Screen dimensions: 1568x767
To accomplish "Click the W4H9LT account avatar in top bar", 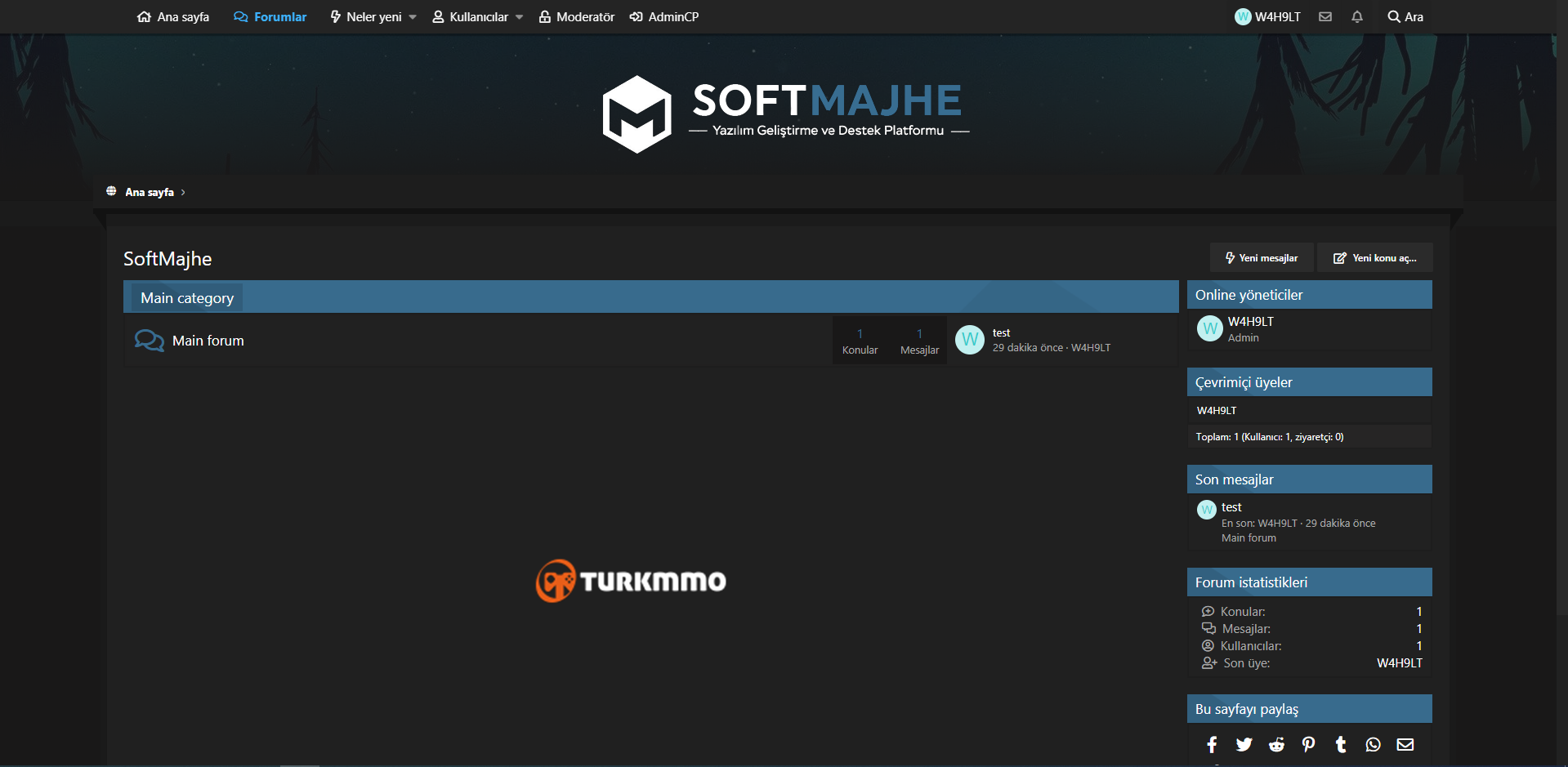I will (x=1243, y=16).
